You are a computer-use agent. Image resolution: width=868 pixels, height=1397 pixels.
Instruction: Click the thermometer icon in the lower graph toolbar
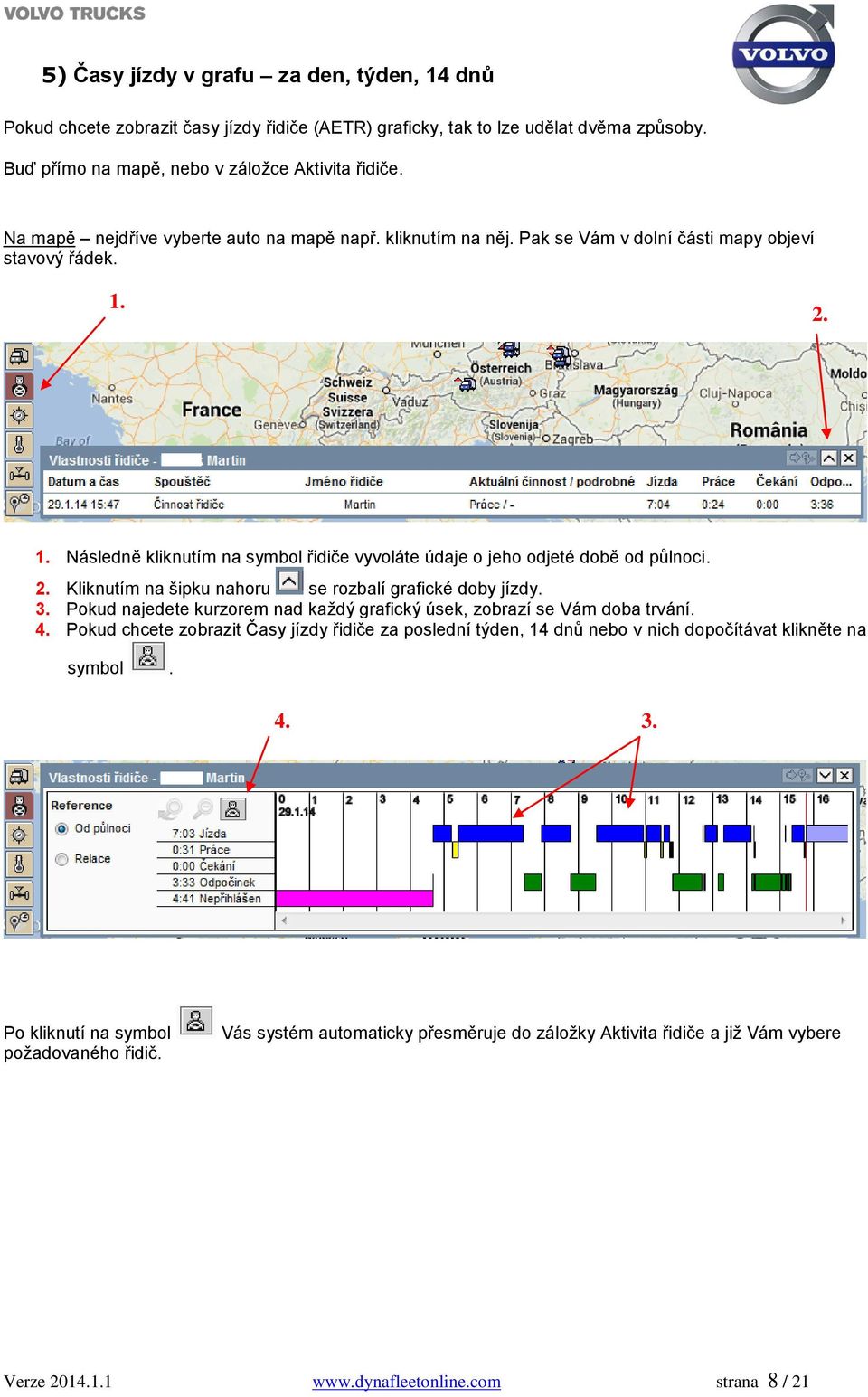[19, 864]
